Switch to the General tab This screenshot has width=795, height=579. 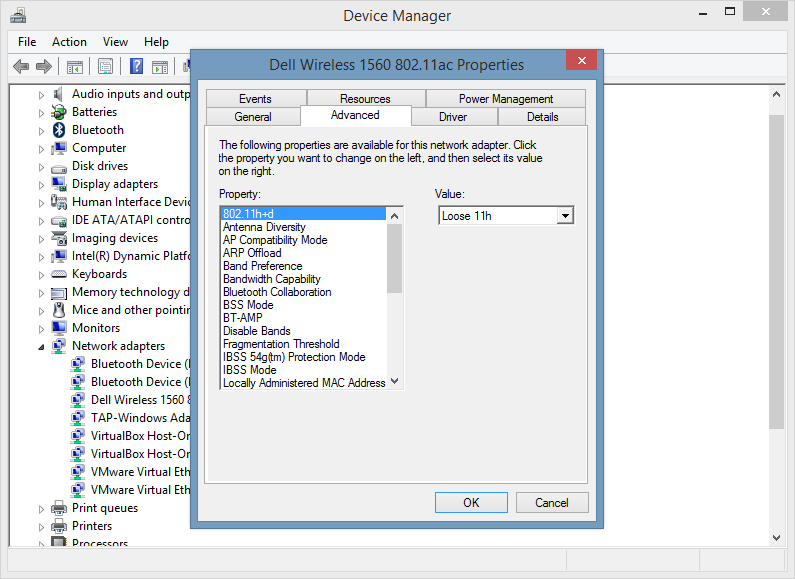[x=253, y=117]
